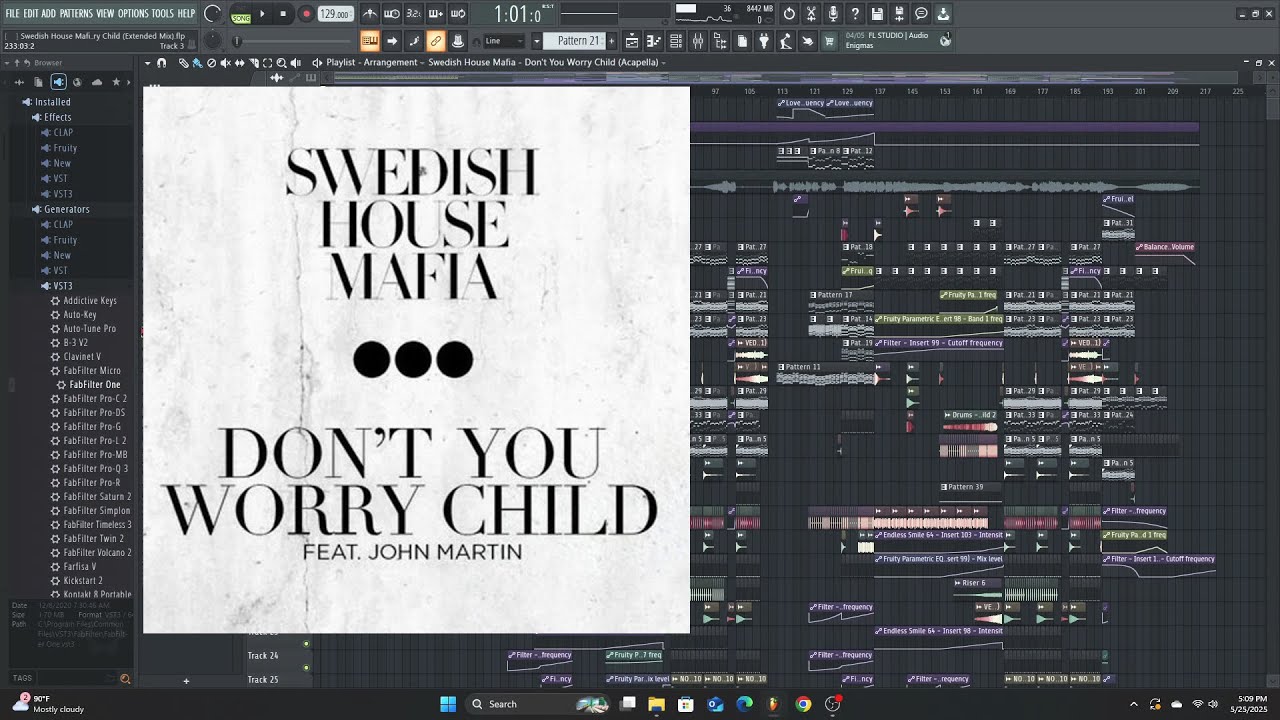Click the browser search magnifier icon
1280x720 pixels.
coord(125,679)
